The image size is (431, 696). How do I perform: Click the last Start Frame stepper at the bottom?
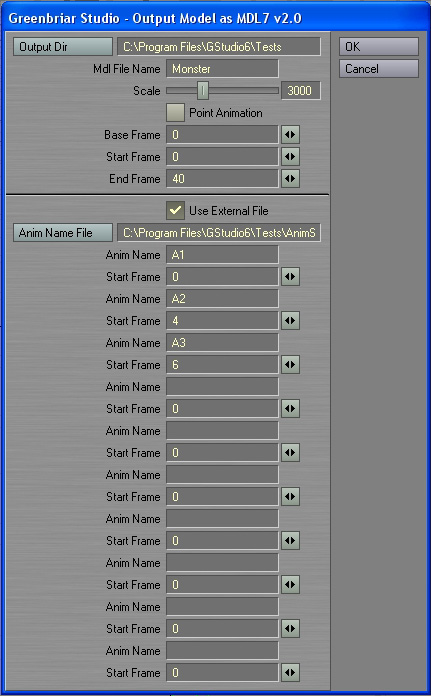(290, 672)
